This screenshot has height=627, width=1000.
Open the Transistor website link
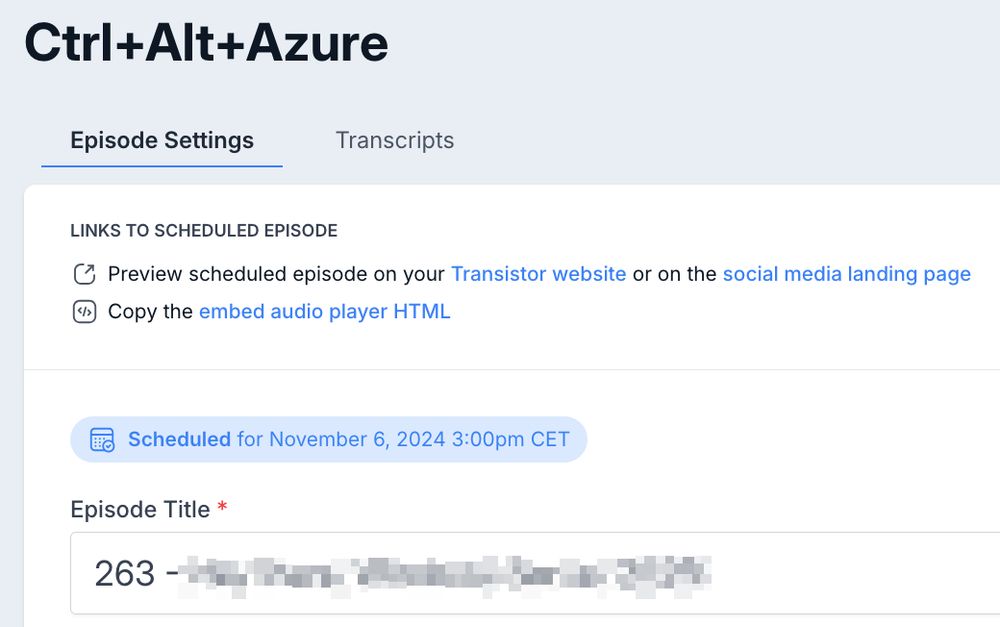click(x=538, y=274)
